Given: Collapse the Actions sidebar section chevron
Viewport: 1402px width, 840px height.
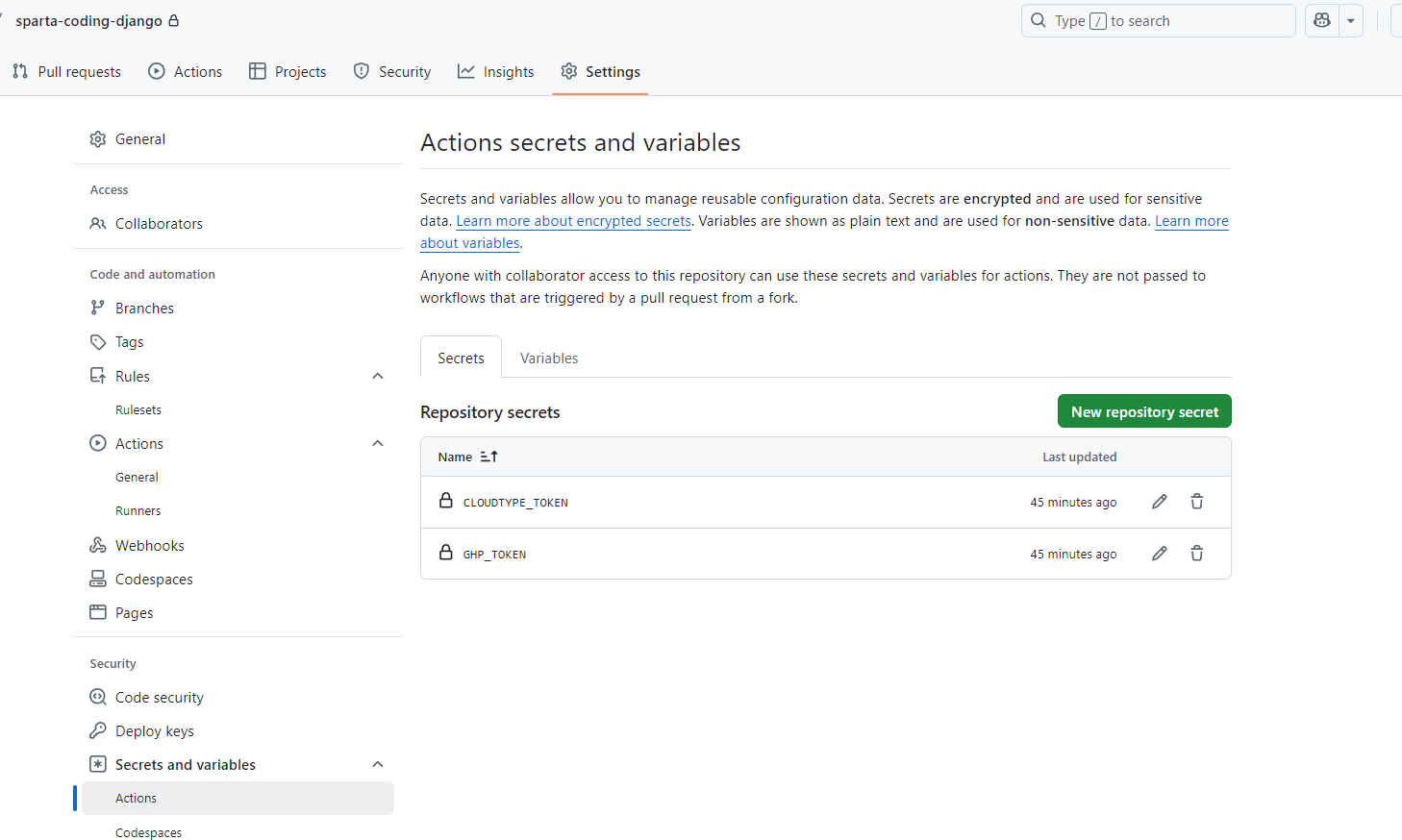Looking at the screenshot, I should (378, 443).
